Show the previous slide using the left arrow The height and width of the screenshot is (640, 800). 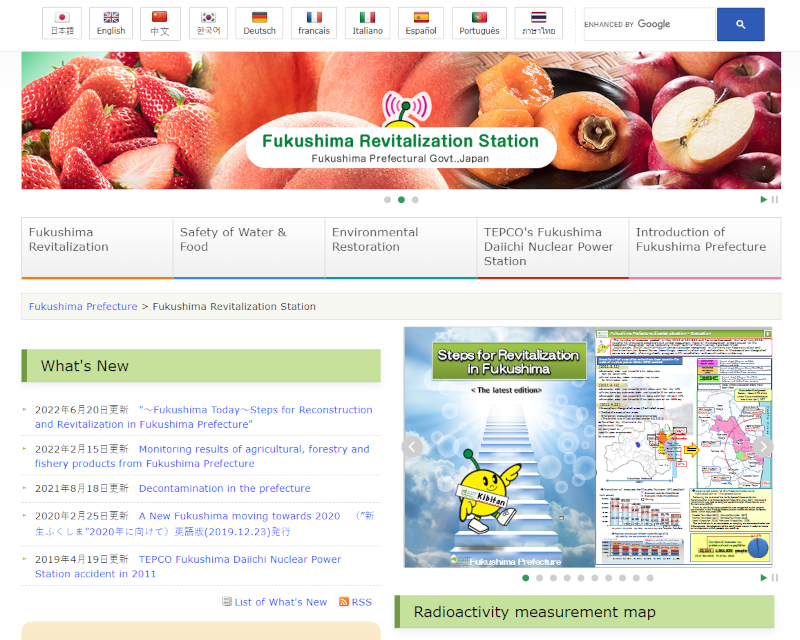coord(412,446)
